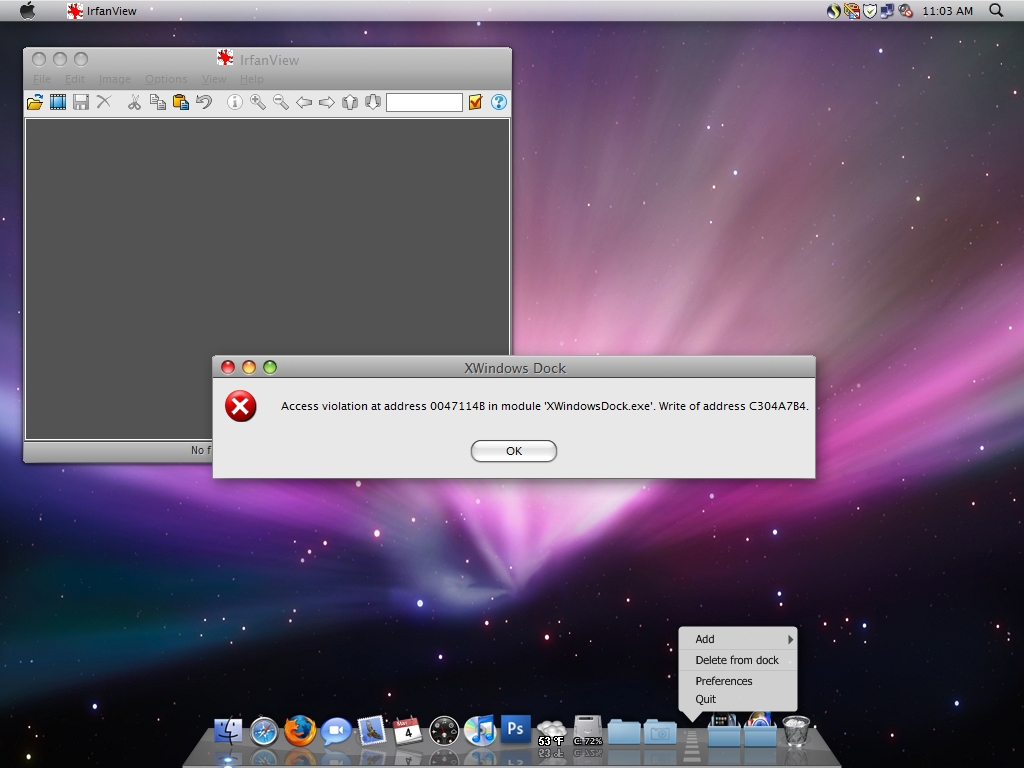Click the IrfanView label in top menu bar
This screenshot has width=1024, height=768.
click(x=111, y=11)
